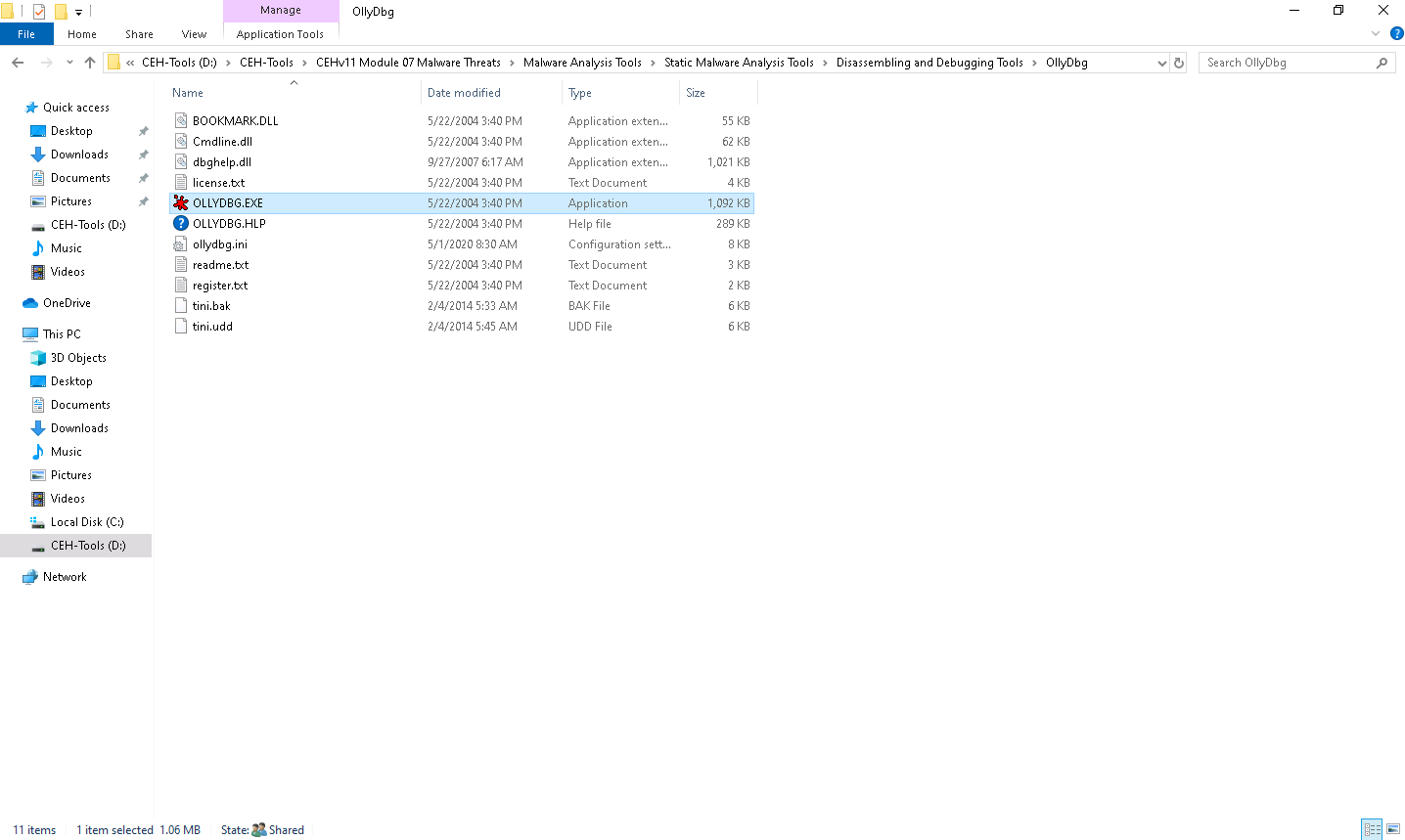
Task: Navigate to Disassembling and Debugging Tools breadcrumb
Action: click(929, 63)
